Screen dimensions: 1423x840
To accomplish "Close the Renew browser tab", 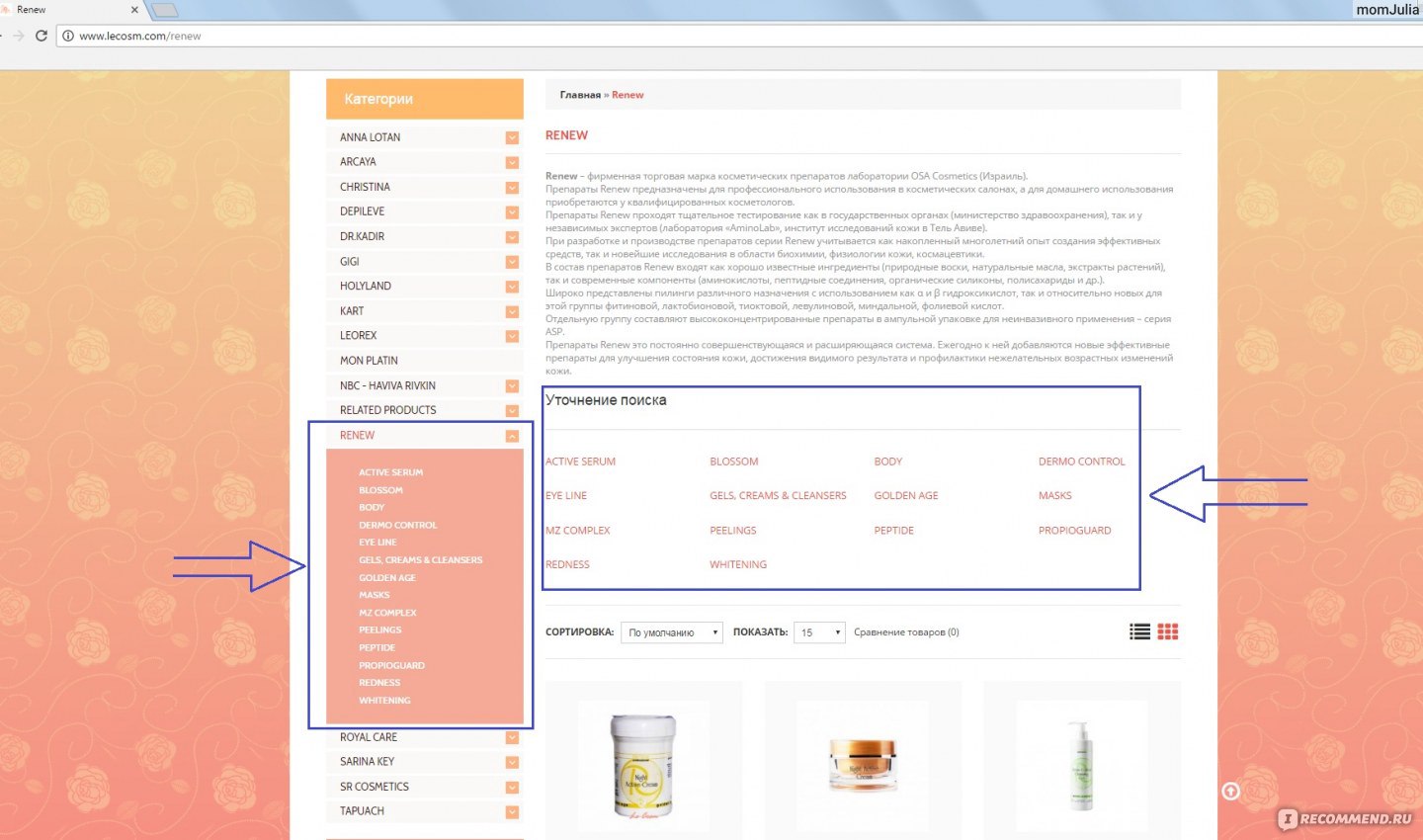I will pos(134,10).
